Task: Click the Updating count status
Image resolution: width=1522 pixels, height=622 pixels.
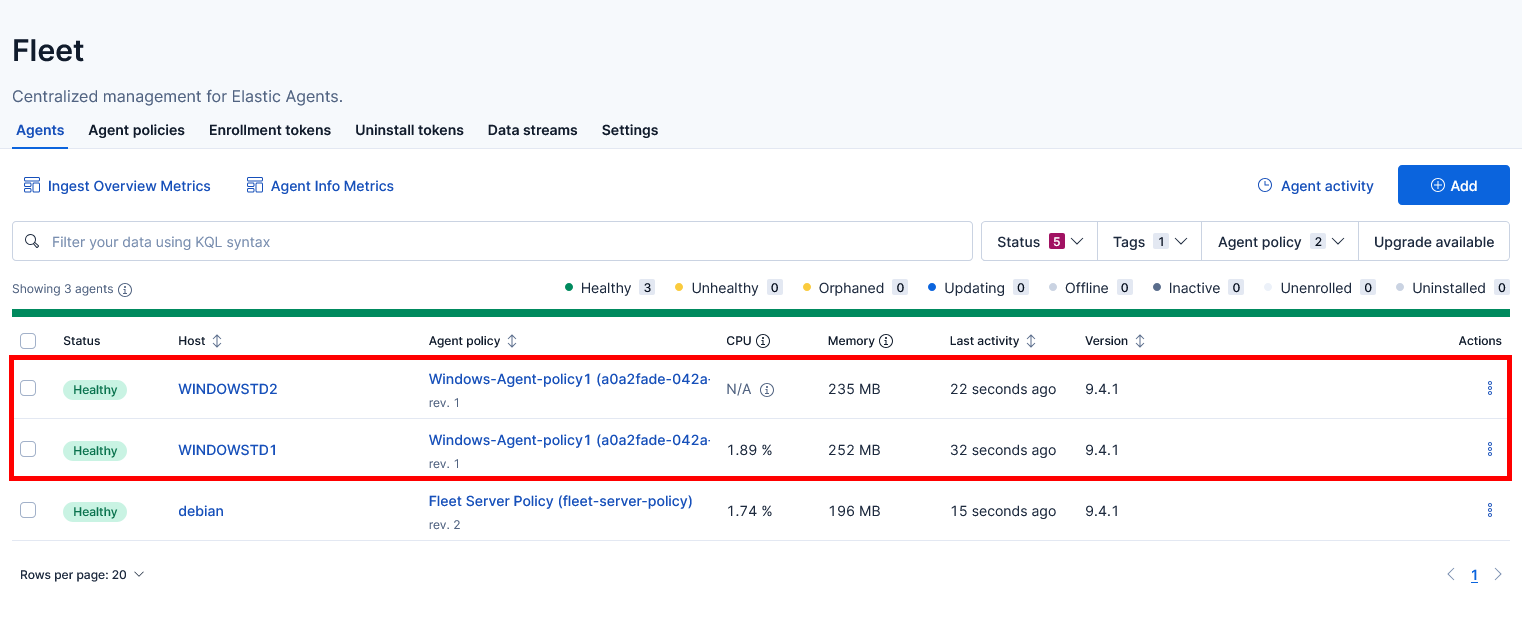Action: pyautogui.click(x=978, y=288)
